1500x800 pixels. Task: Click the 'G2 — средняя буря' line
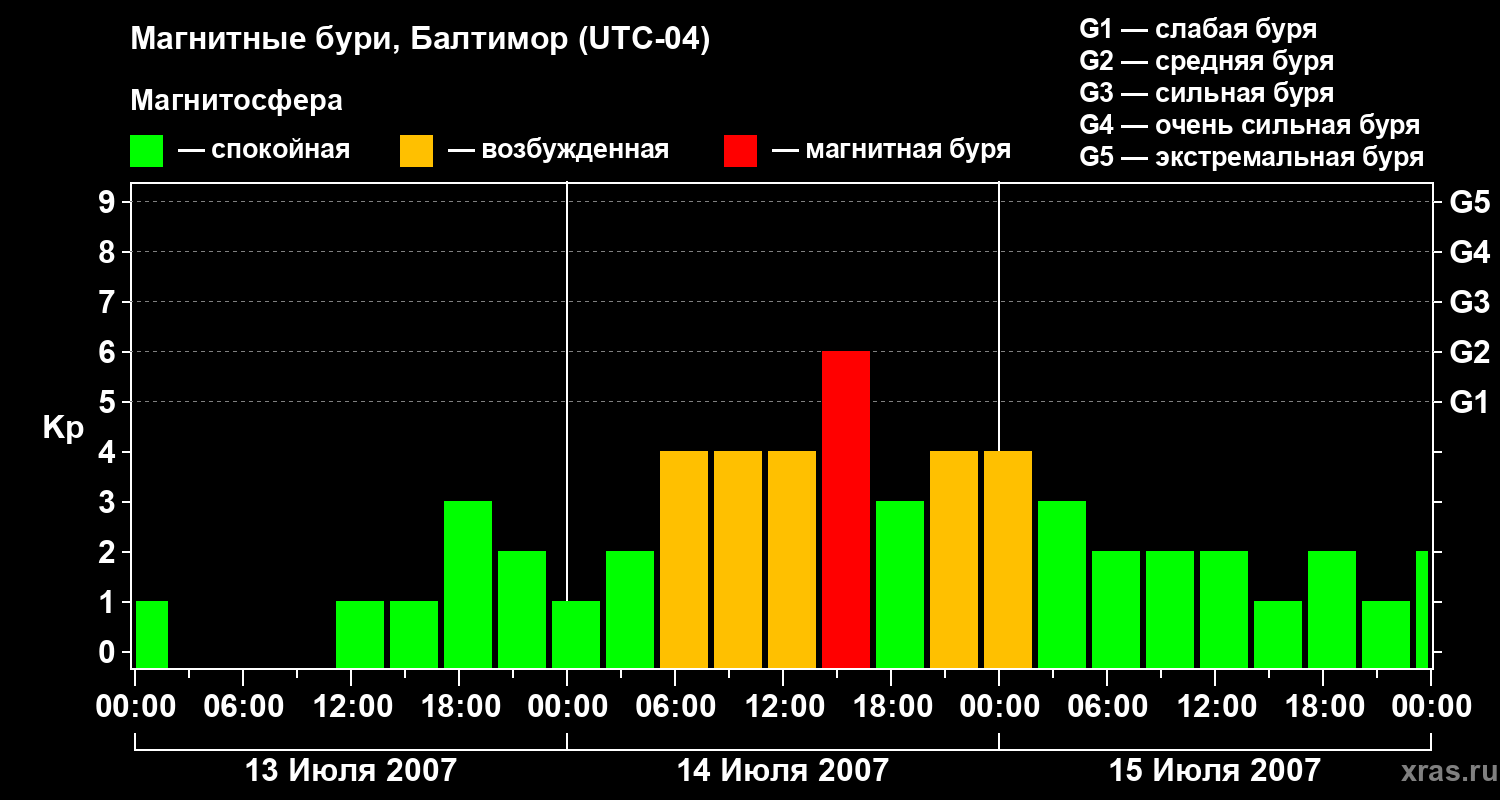(x=1206, y=61)
